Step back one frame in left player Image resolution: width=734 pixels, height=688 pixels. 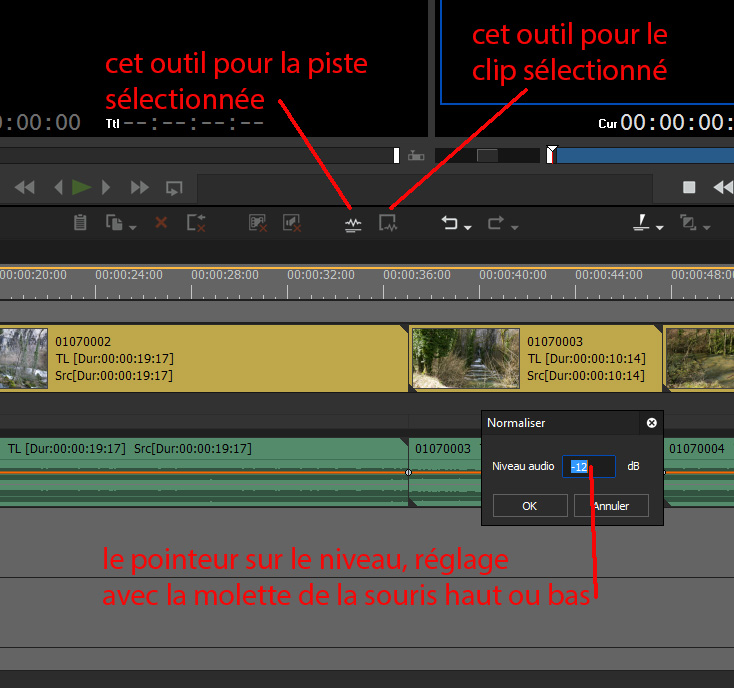coord(59,188)
